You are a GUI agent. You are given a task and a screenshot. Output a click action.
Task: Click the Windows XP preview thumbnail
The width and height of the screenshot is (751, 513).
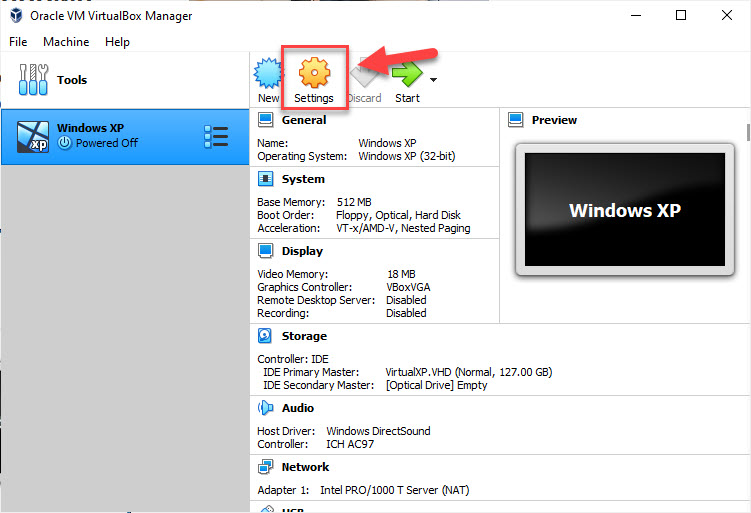tap(625, 209)
